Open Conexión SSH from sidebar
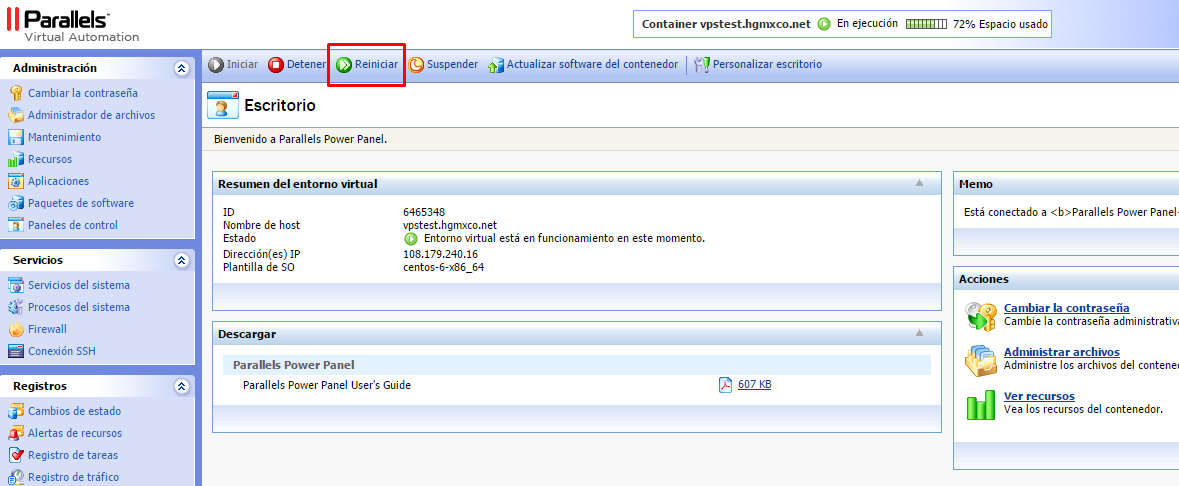The image size is (1179, 486). [62, 351]
